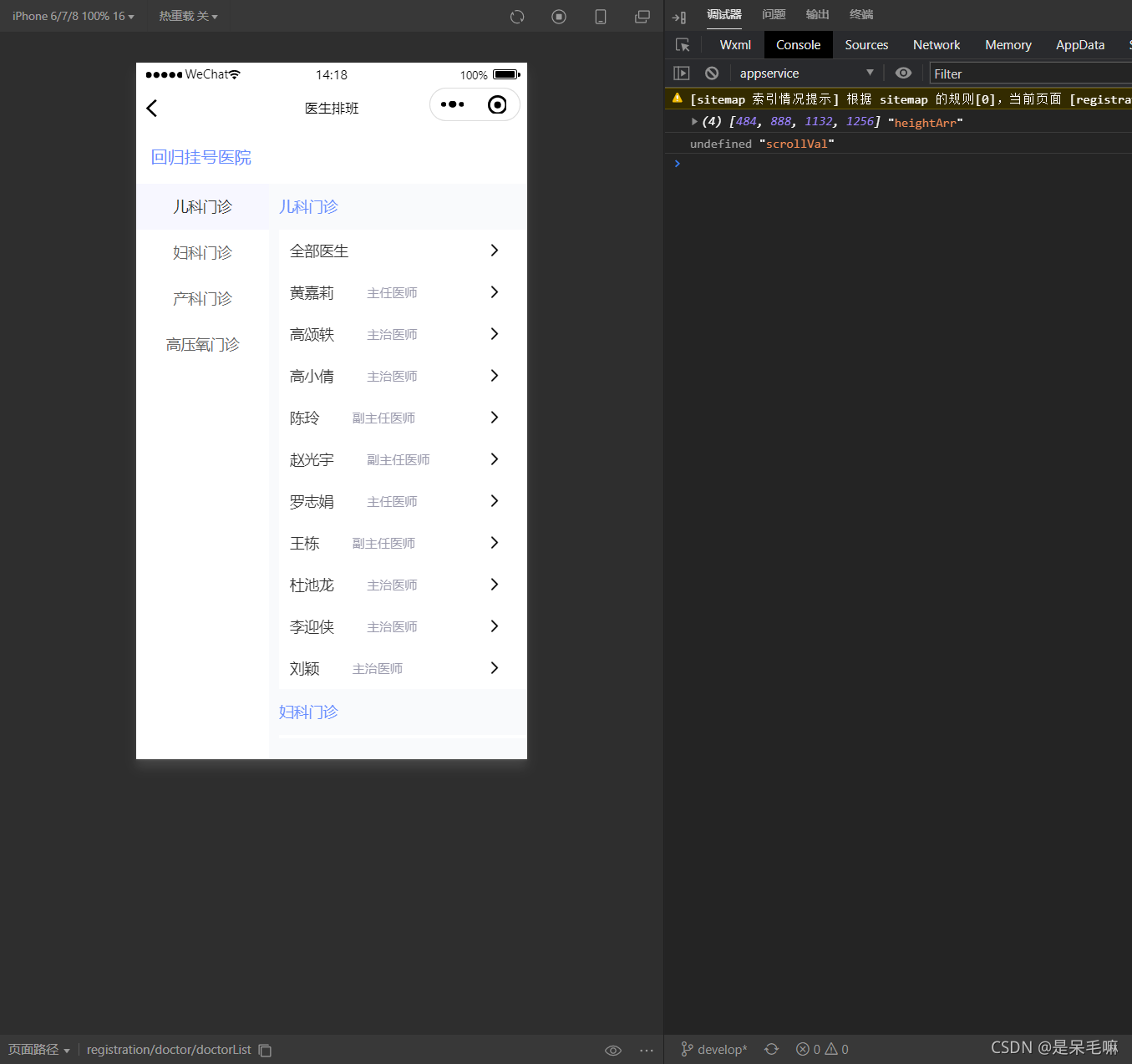The image size is (1132, 1064).
Task: Select 妇科门诊 in the left department menu
Action: [x=202, y=252]
